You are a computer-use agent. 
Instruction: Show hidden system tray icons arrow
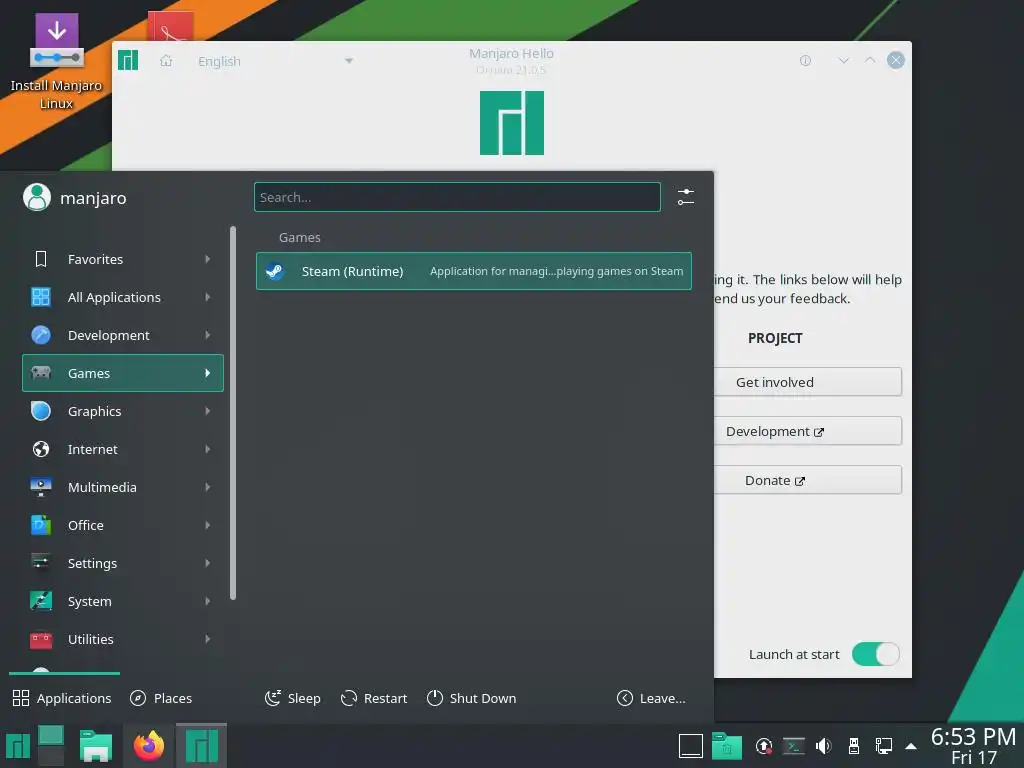point(911,746)
